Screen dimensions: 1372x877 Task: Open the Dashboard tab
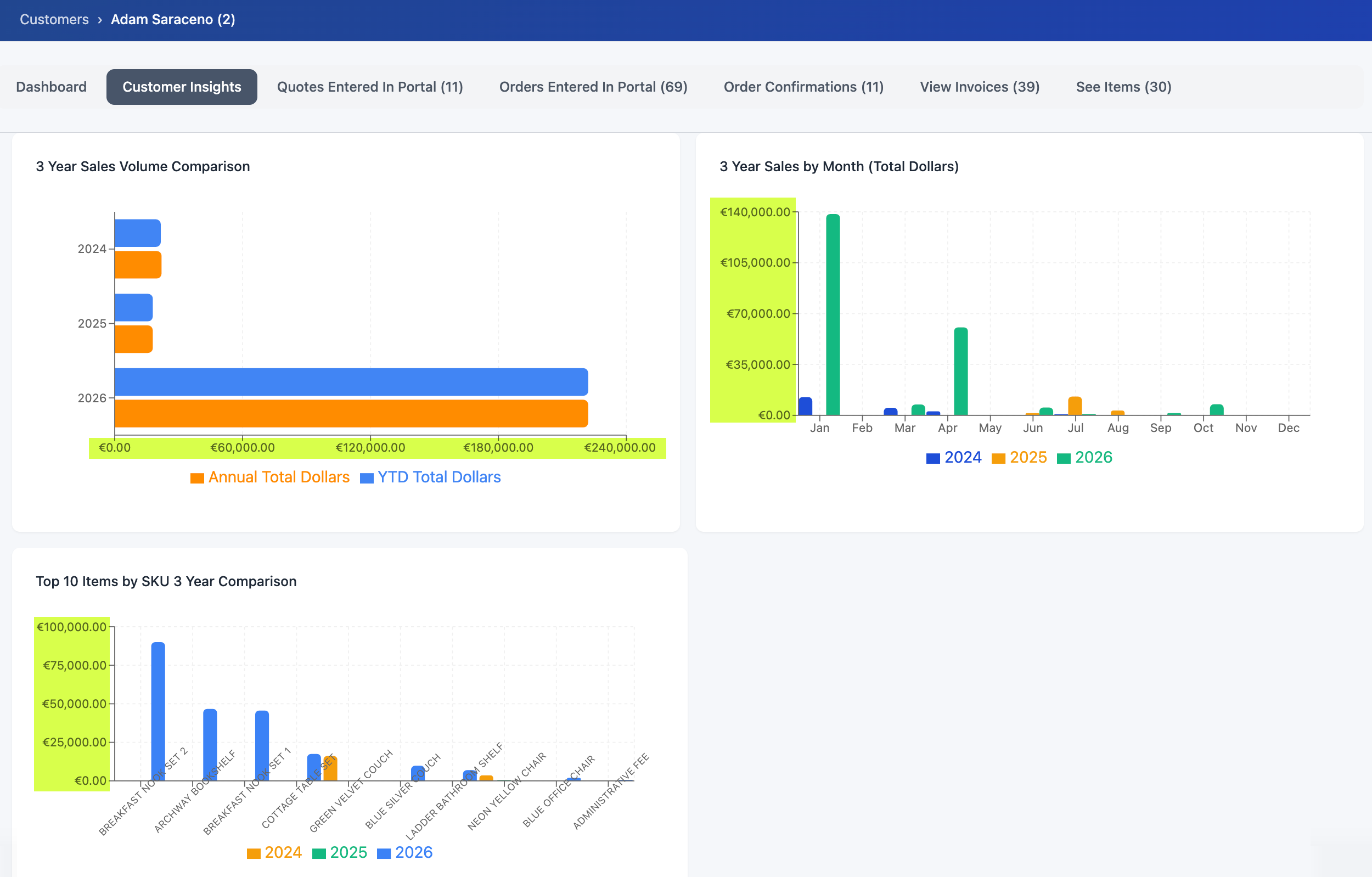51,87
